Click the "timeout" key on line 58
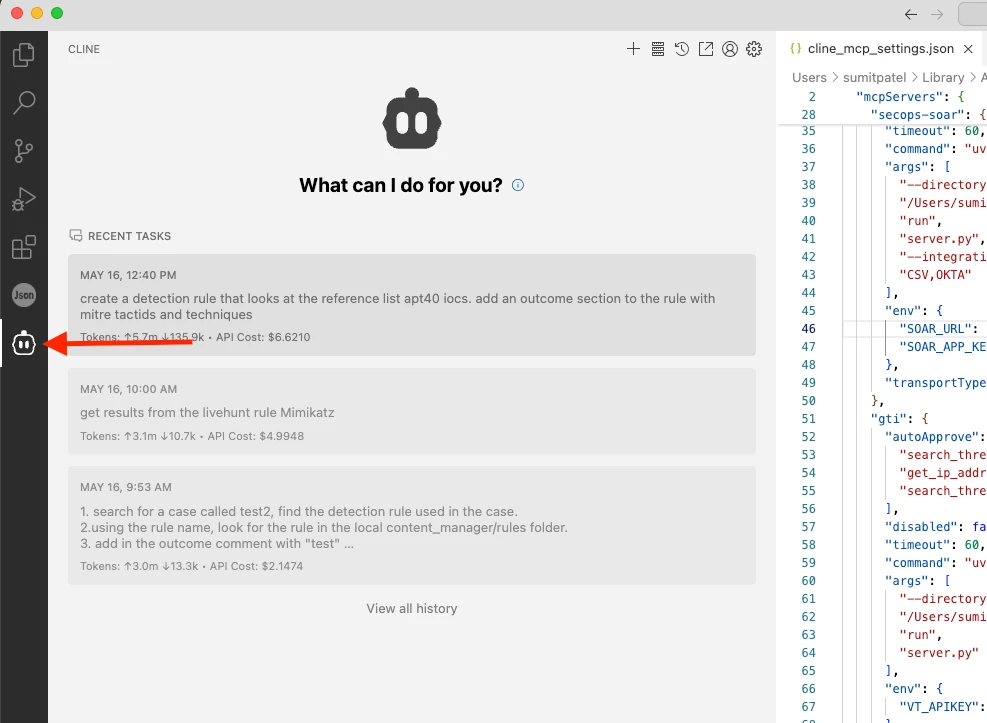This screenshot has height=723, width=987. pyautogui.click(x=917, y=545)
